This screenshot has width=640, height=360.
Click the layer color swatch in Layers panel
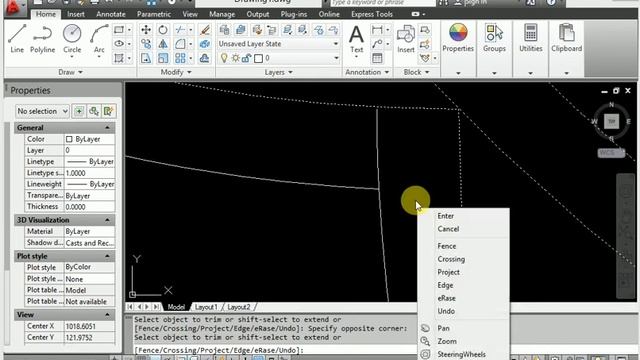coord(258,58)
